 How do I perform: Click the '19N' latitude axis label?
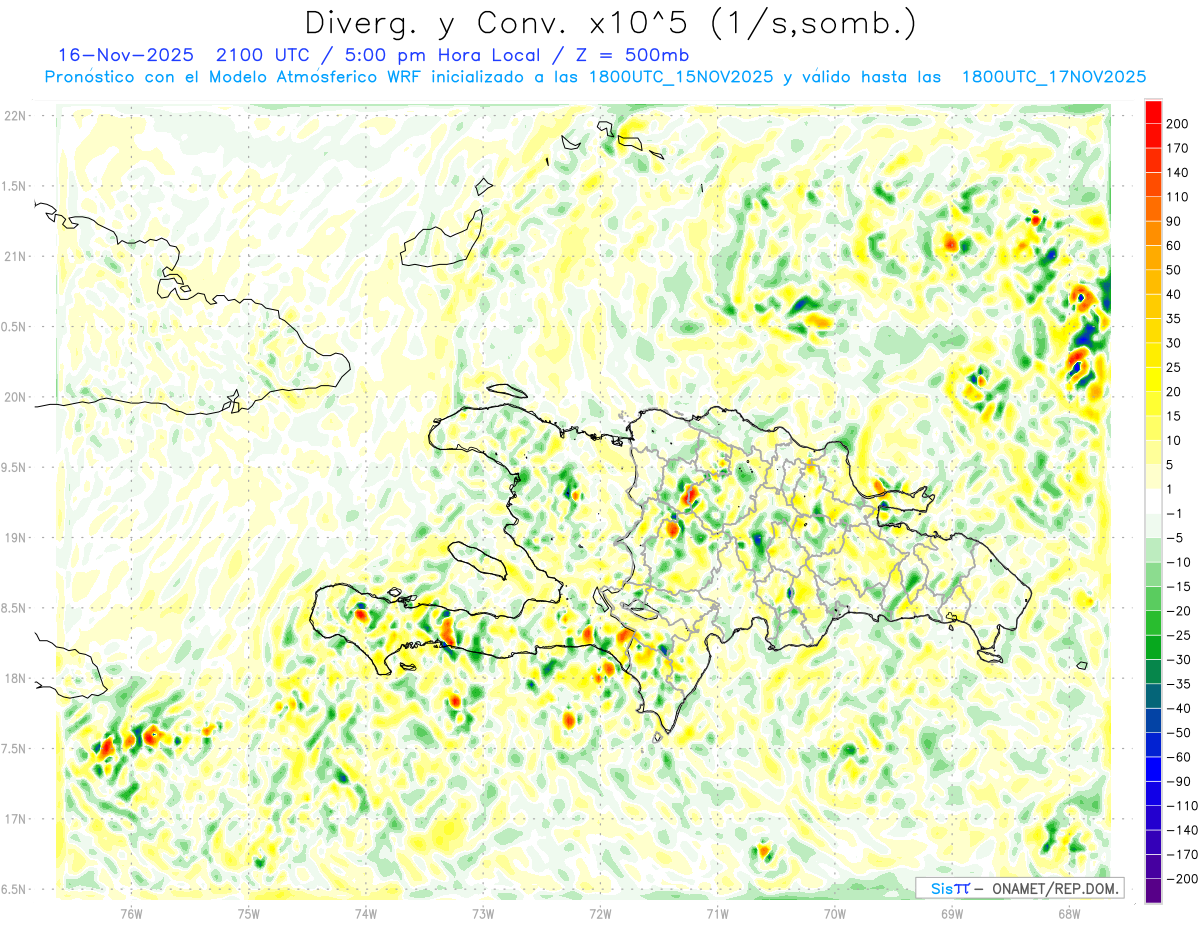(15, 538)
